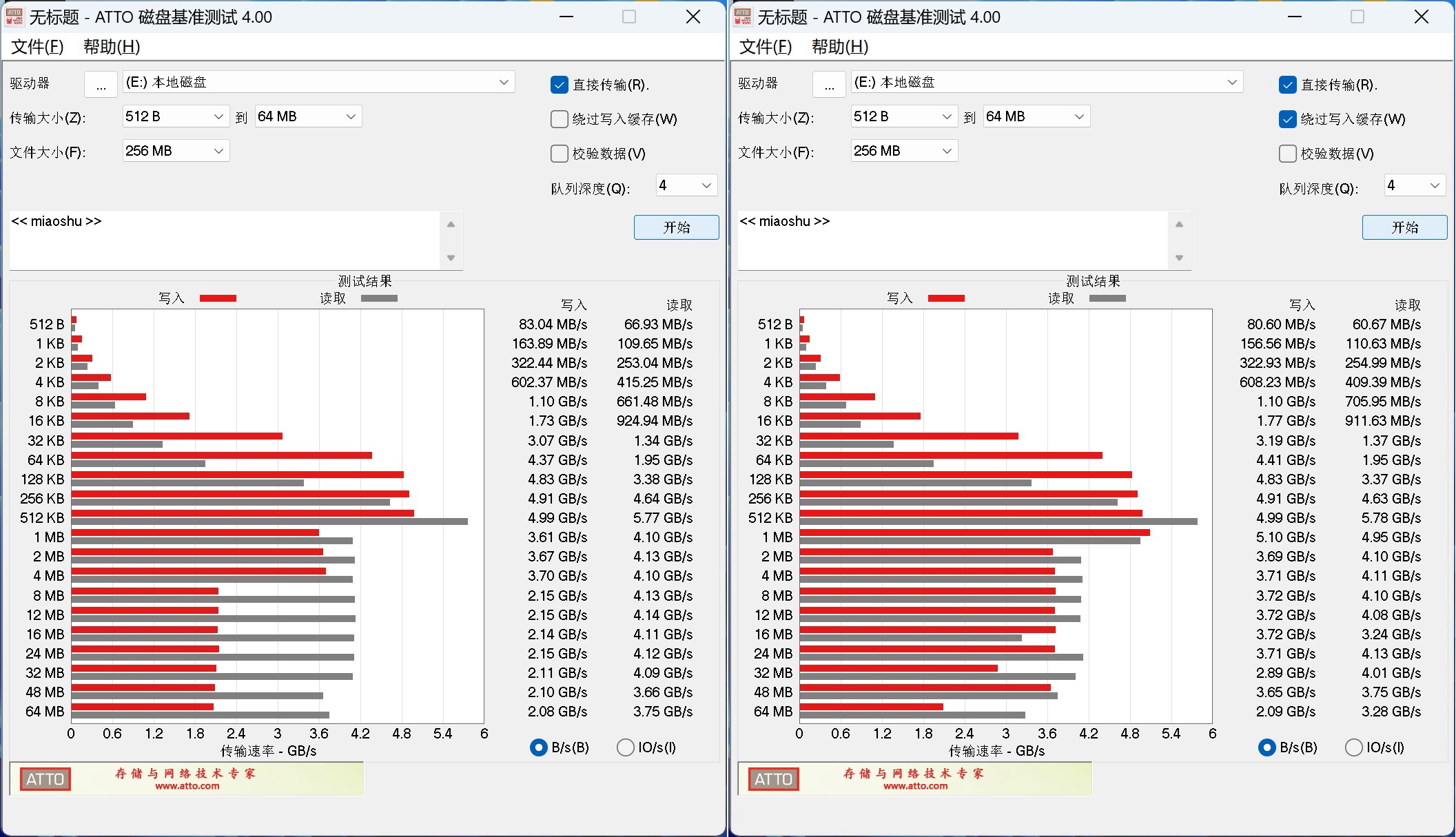Select IO/s(I) radio in right window
The height and width of the screenshot is (837, 1456).
[1353, 747]
